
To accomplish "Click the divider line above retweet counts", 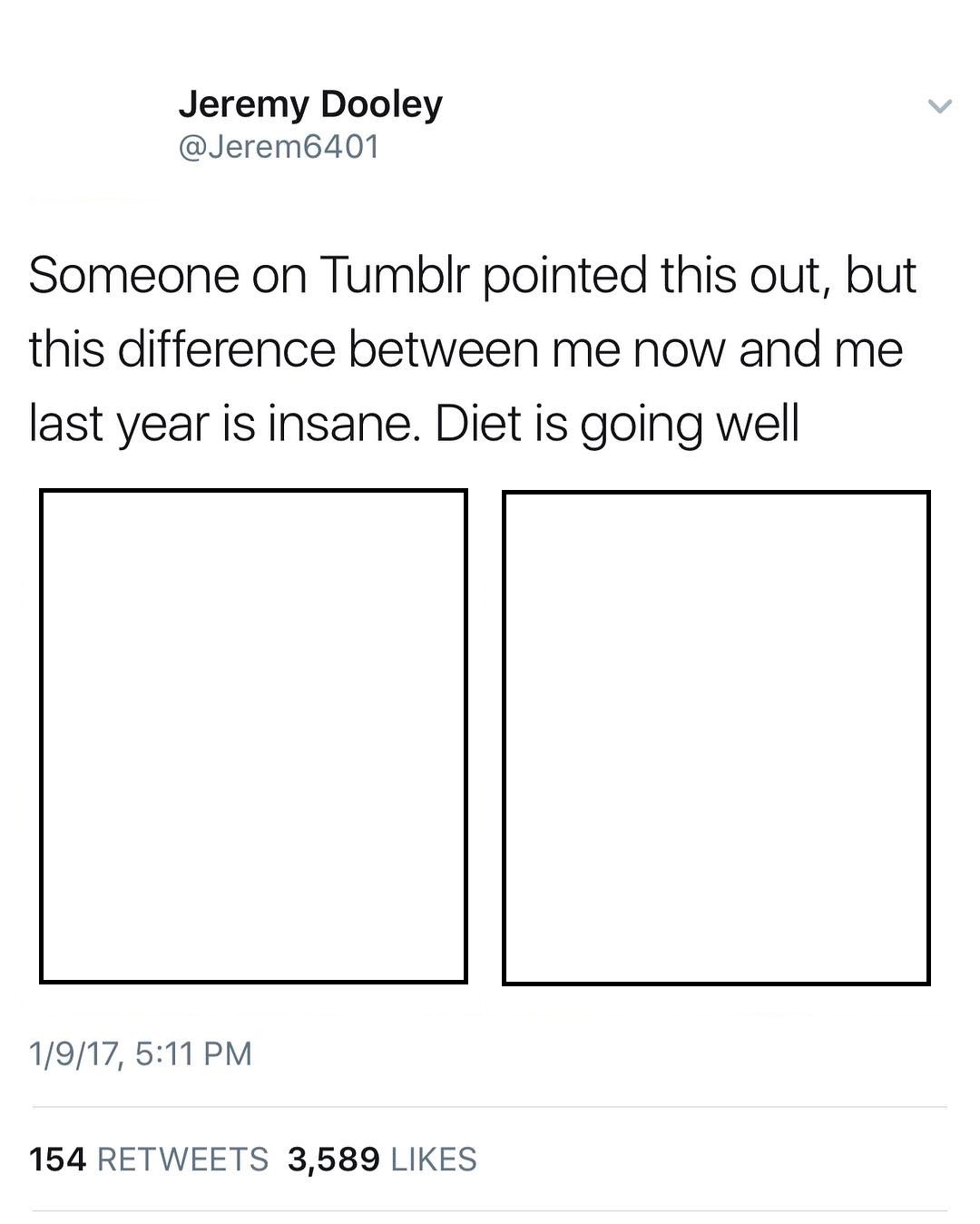I will point(490,1107).
